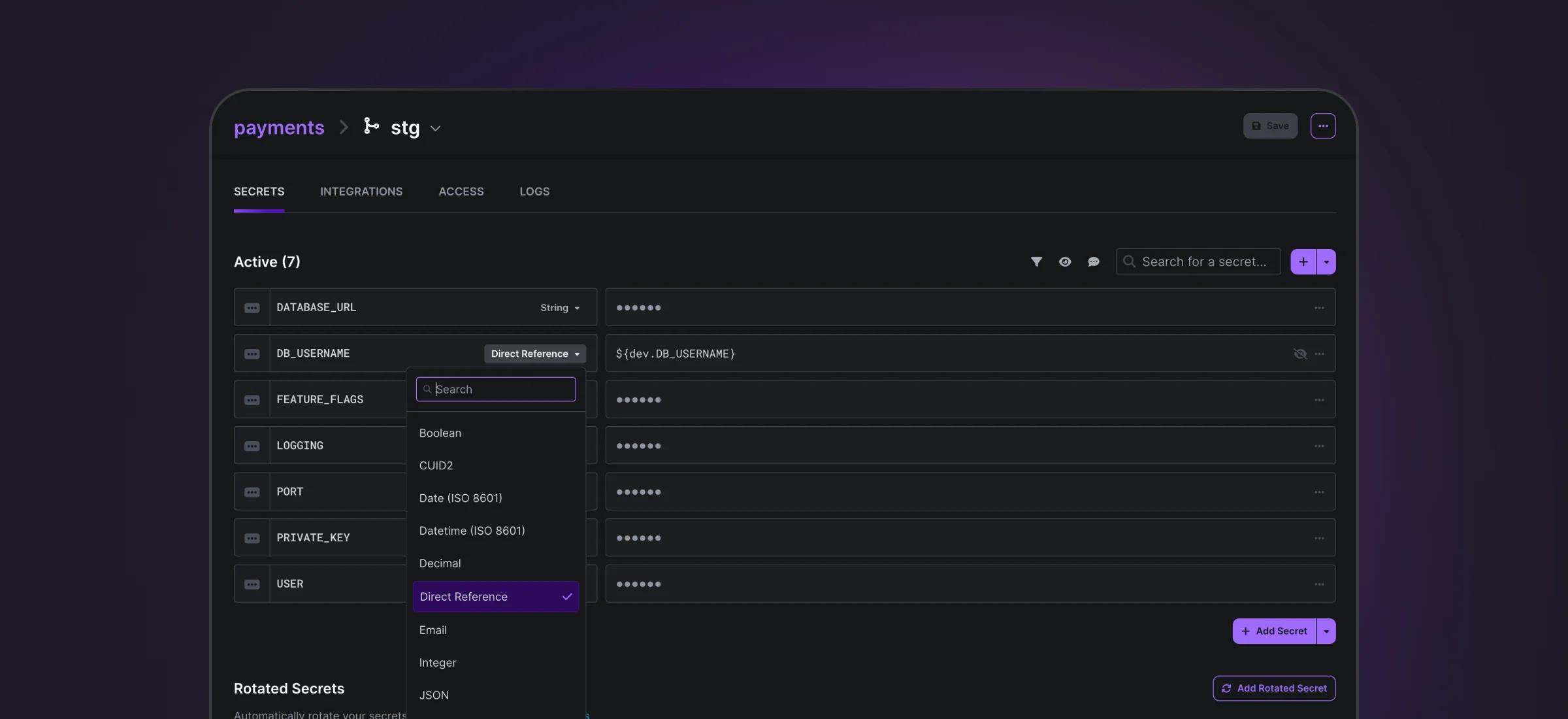Open the arrow dropdown beside Add Secret
Image resolution: width=1568 pixels, height=719 pixels.
[1326, 631]
